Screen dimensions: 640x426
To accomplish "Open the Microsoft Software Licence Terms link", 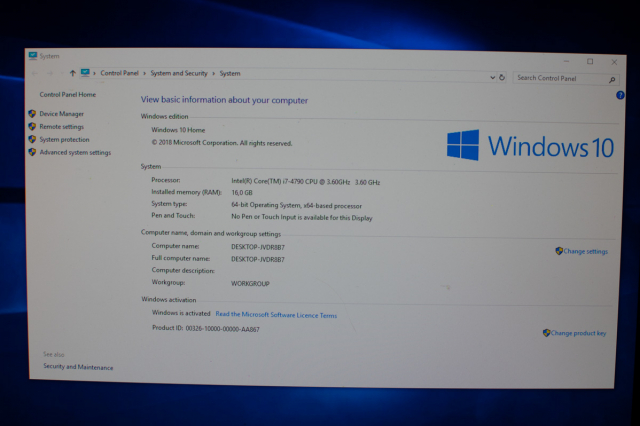I will pos(276,315).
